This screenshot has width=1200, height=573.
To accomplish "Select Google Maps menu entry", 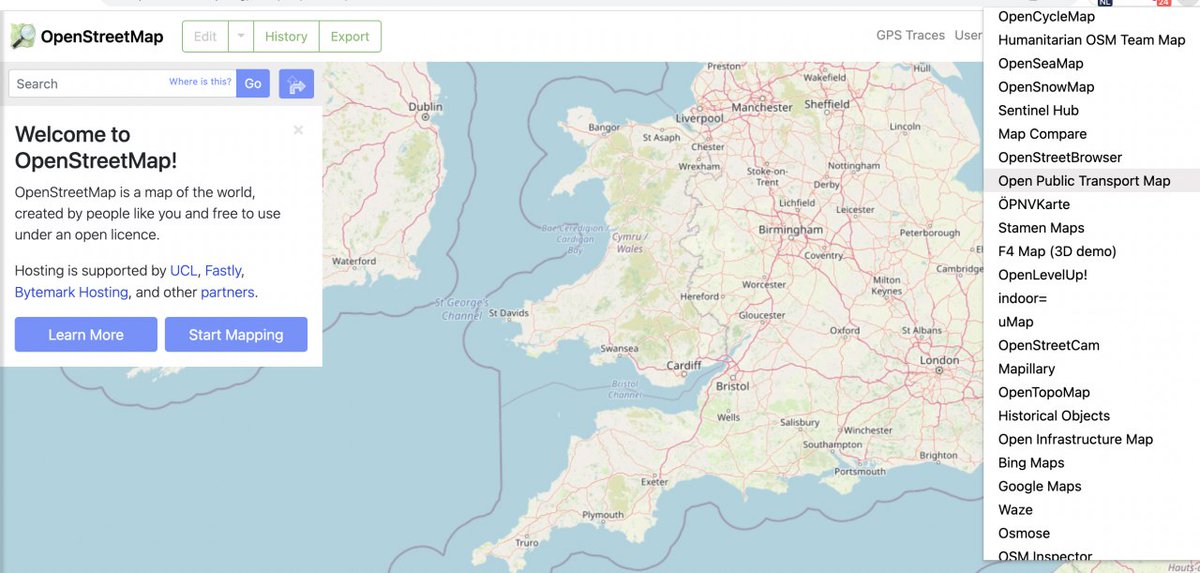I will click(1092, 486).
